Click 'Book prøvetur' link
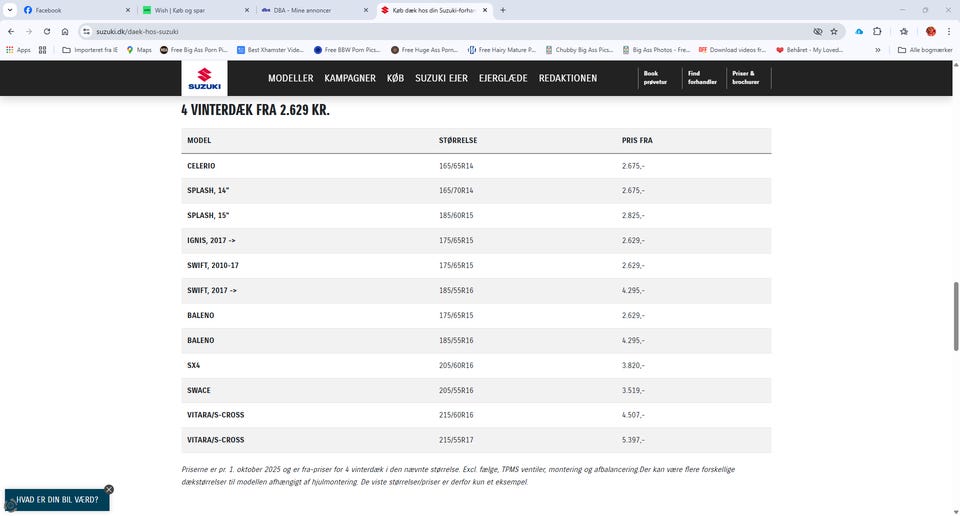 (x=655, y=78)
